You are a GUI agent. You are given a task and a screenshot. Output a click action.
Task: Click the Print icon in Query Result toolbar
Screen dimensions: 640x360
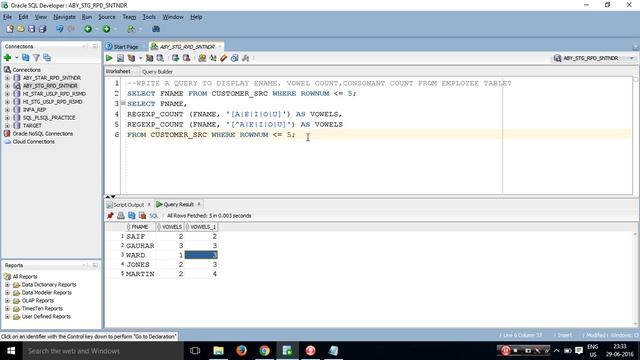click(x=121, y=216)
